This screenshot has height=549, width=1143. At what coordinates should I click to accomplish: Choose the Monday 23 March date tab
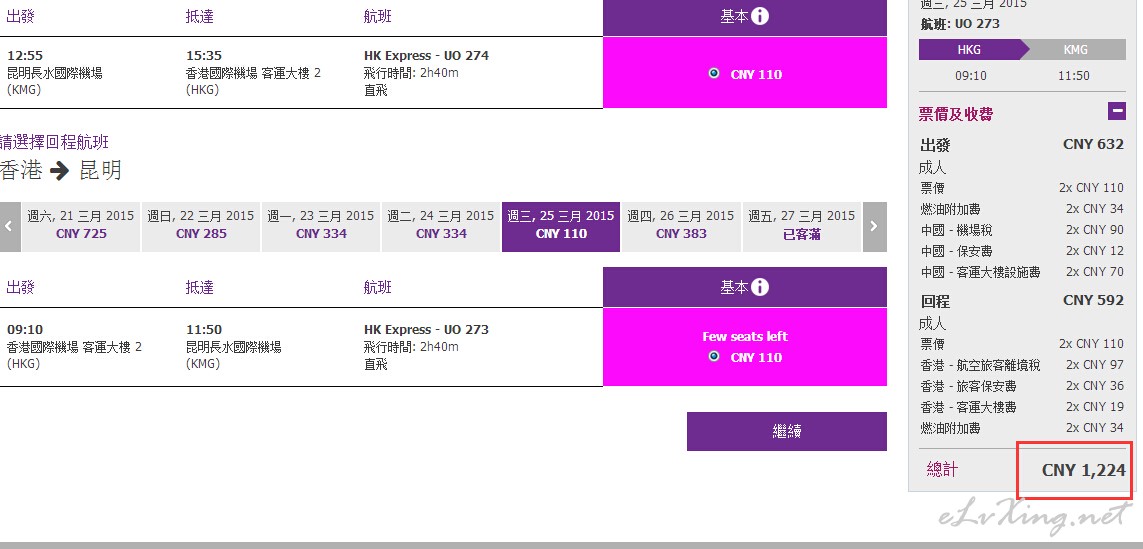point(321,227)
